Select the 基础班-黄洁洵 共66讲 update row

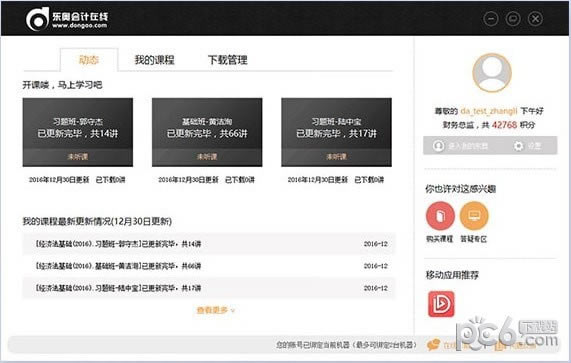click(209, 266)
